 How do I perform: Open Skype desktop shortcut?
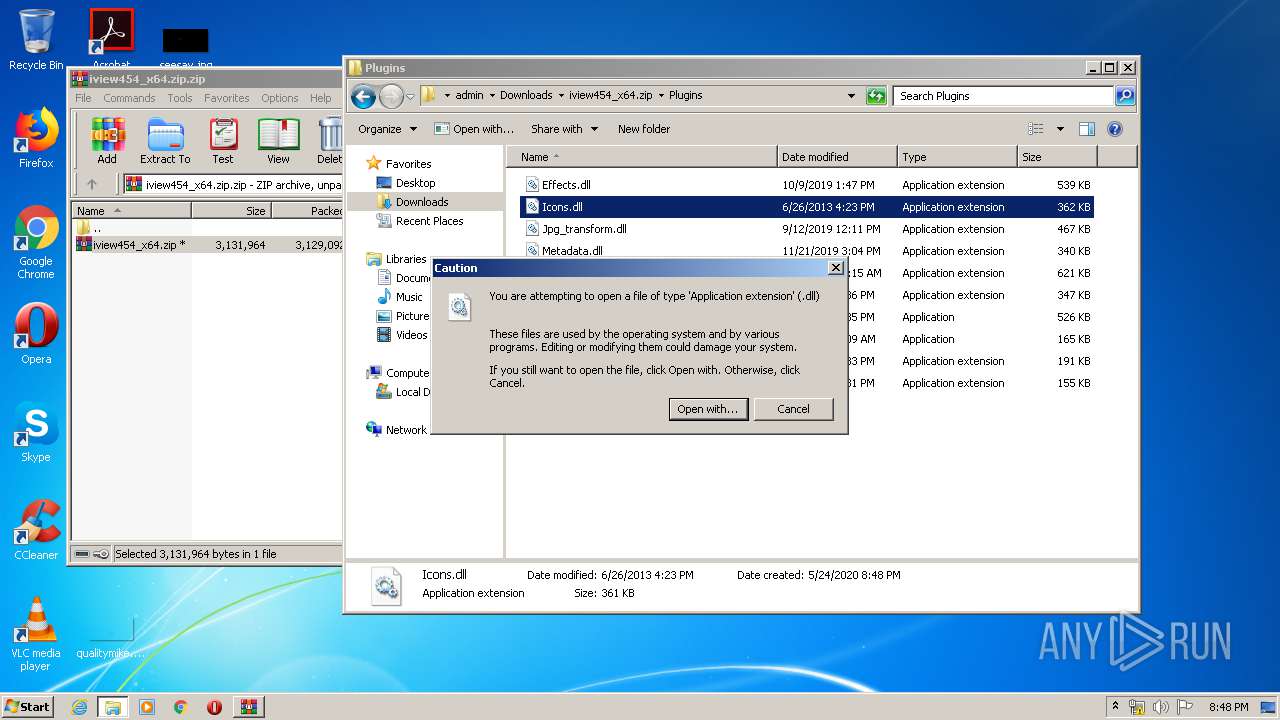(x=36, y=432)
